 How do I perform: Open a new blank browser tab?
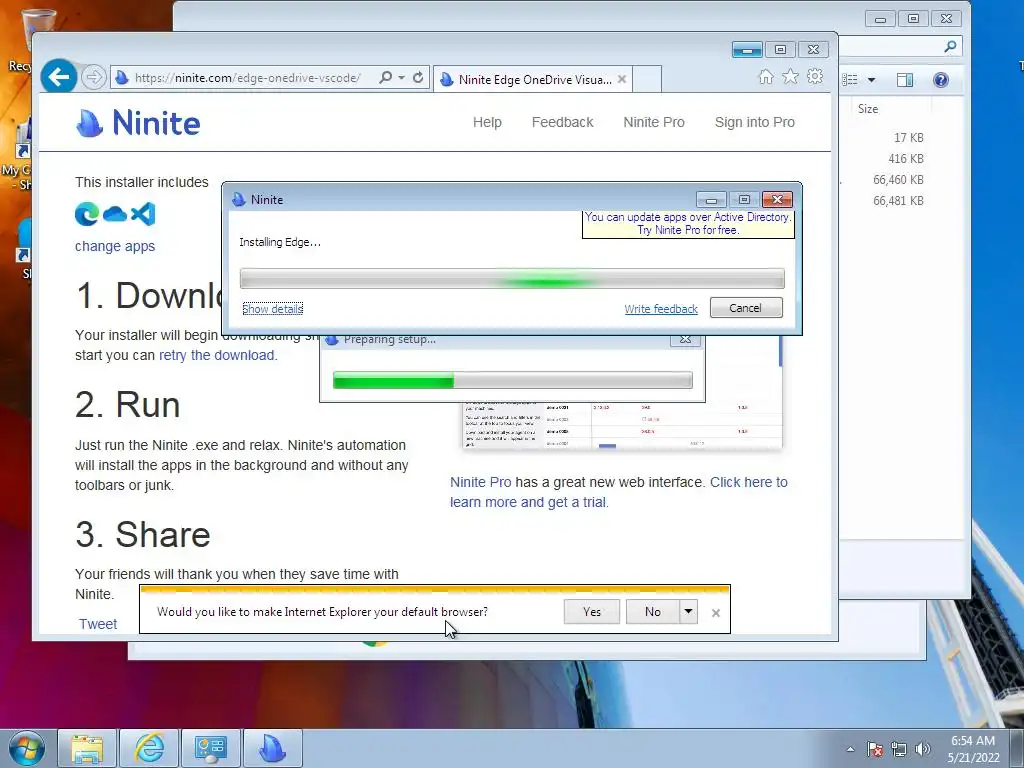[647, 79]
